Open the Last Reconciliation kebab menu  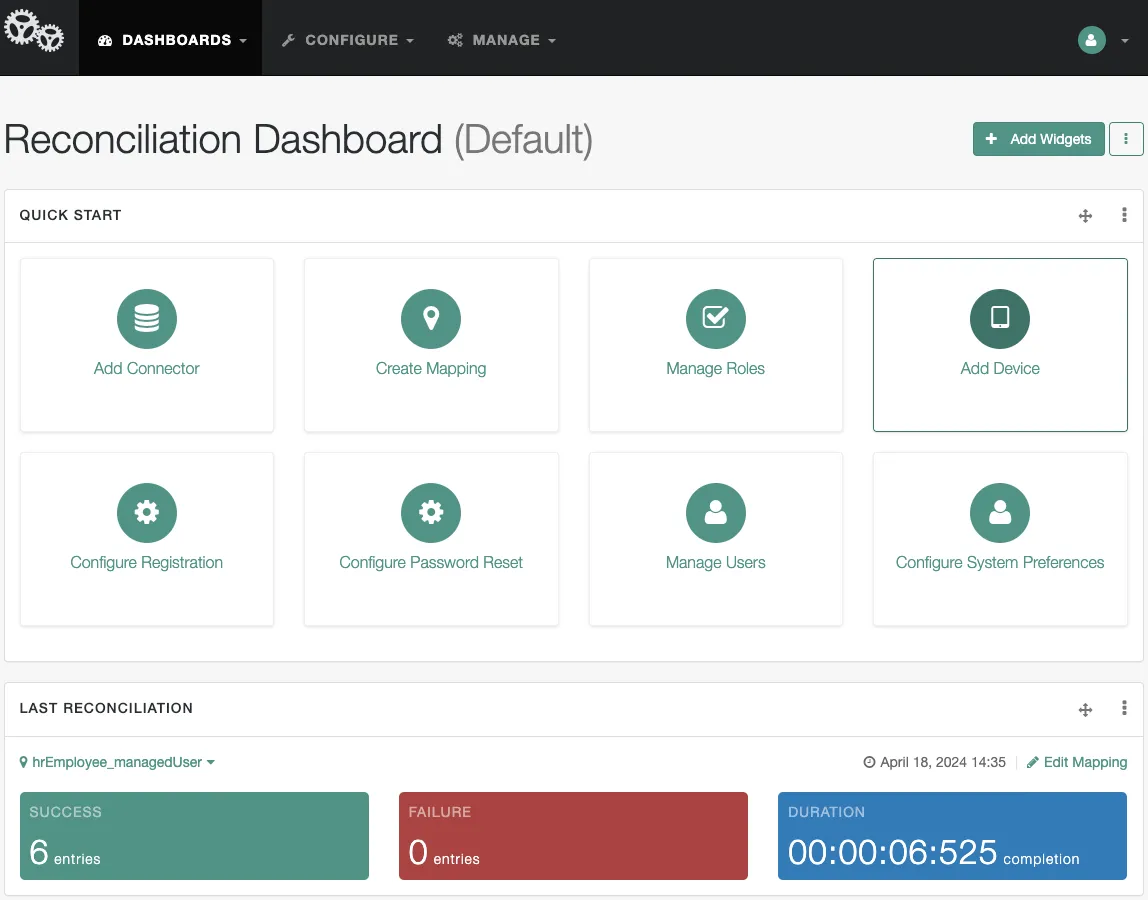coord(1123,708)
